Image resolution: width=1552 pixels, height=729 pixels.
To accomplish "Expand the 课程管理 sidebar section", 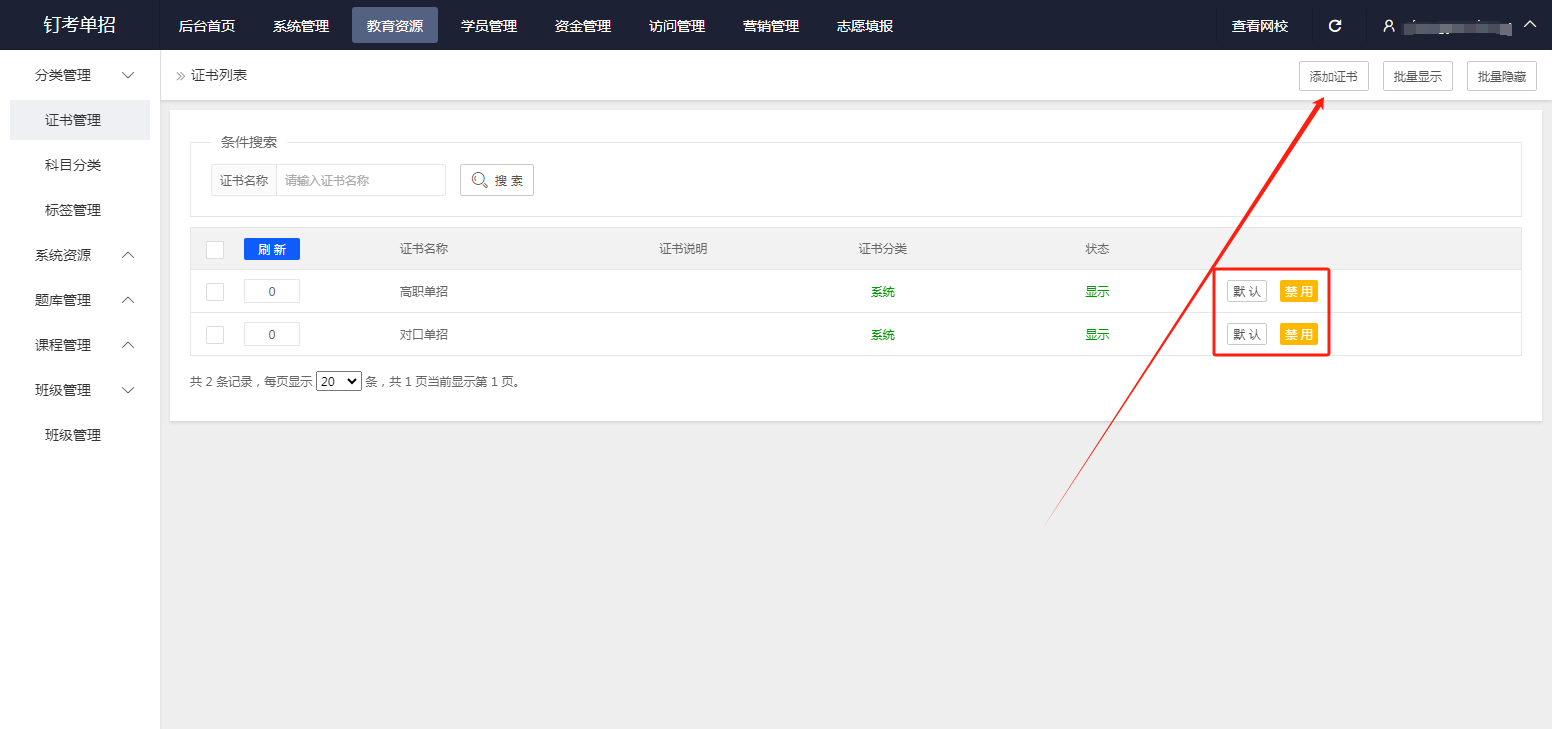I will tap(128, 345).
